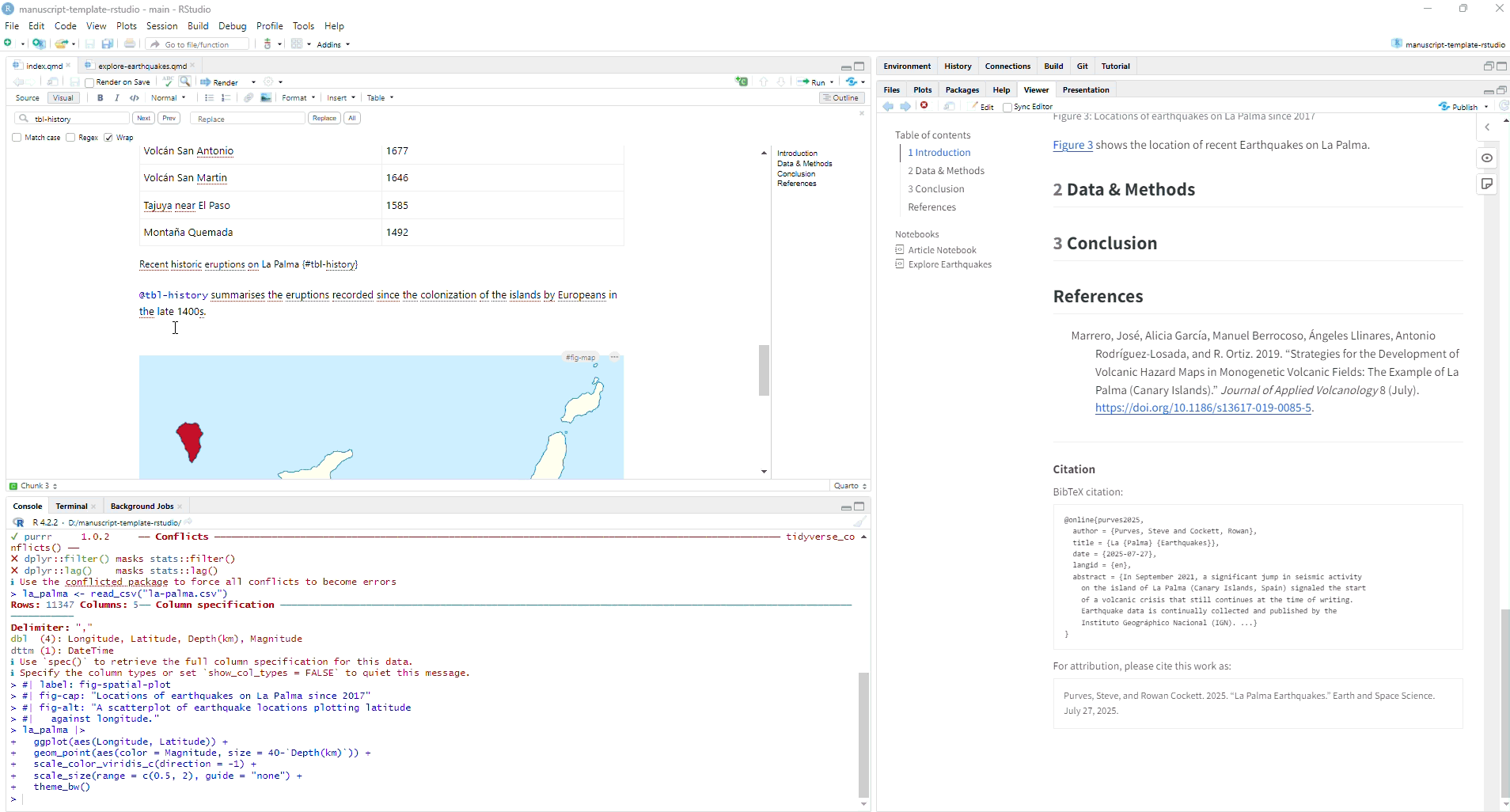The height and width of the screenshot is (812, 1510).
Task: Click the editor vertical scrollbar thumb
Action: coord(764,370)
